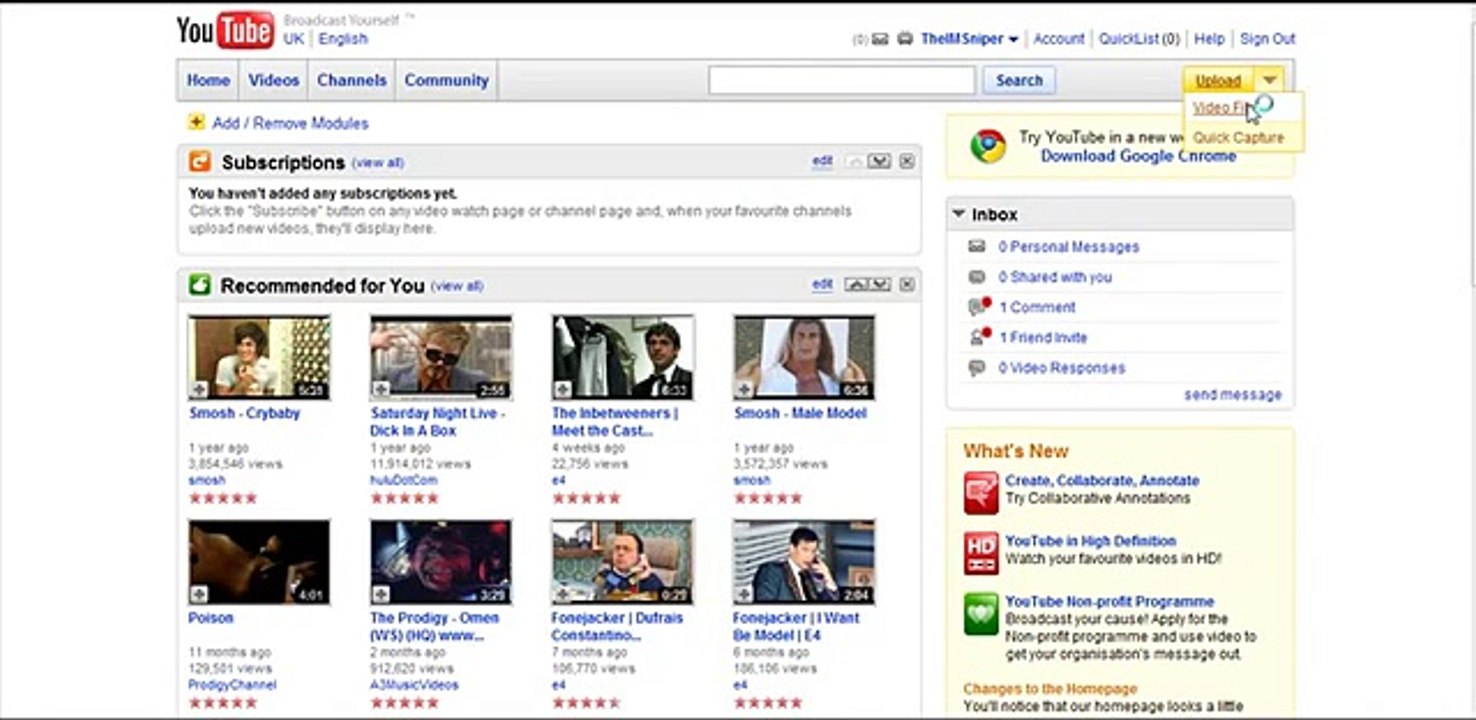Click the envelope icon beside Personal Messages
The height and width of the screenshot is (720, 1476).
(976, 246)
